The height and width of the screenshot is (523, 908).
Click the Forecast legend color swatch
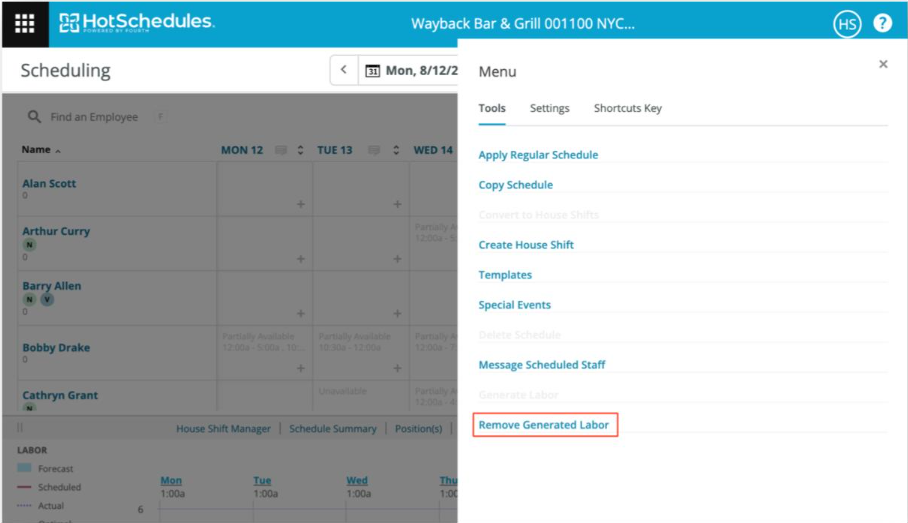(25, 468)
